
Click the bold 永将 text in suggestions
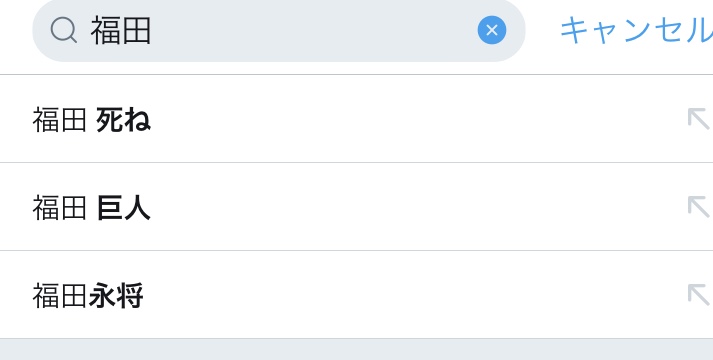116,296
